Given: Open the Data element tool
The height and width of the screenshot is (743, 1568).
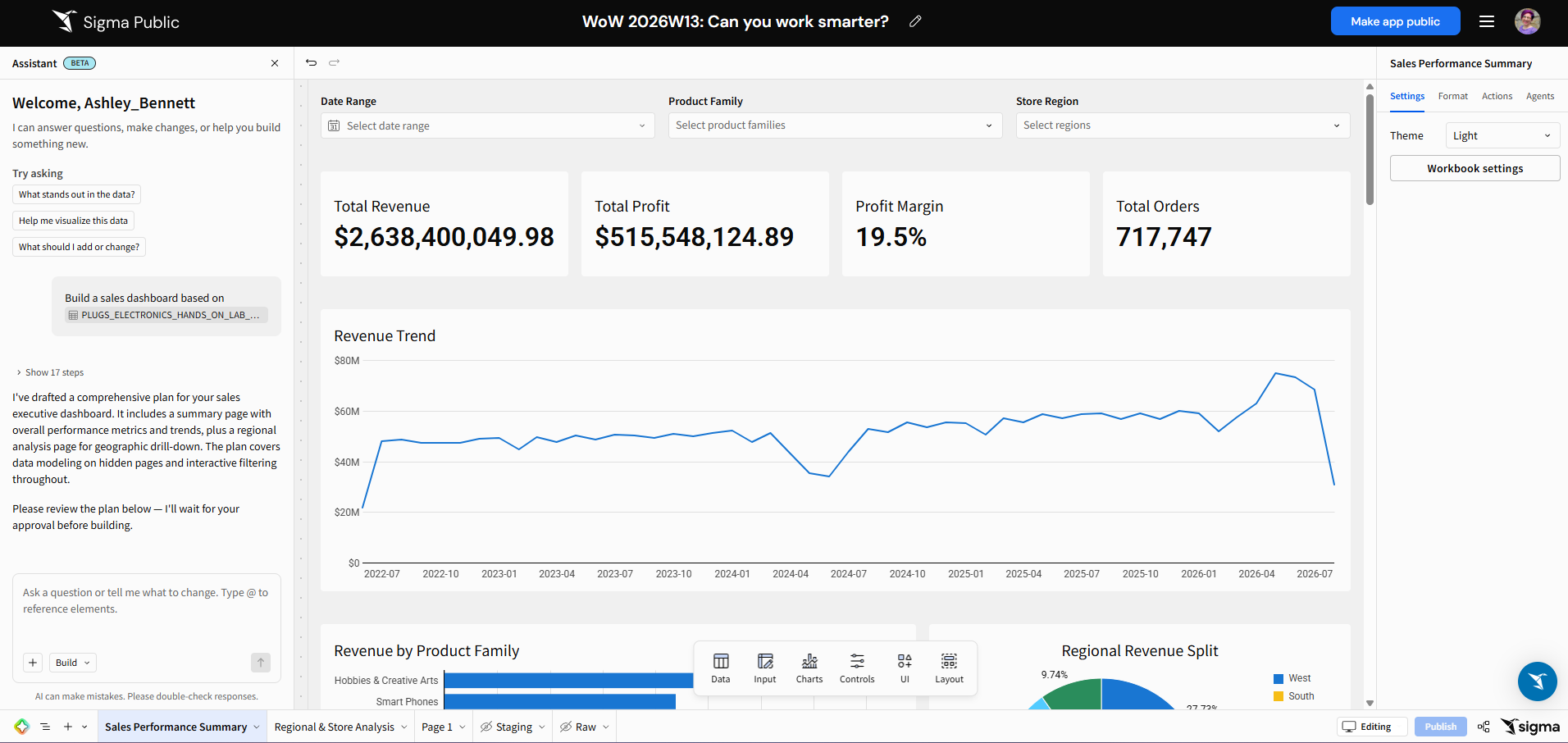Looking at the screenshot, I should click(x=721, y=668).
